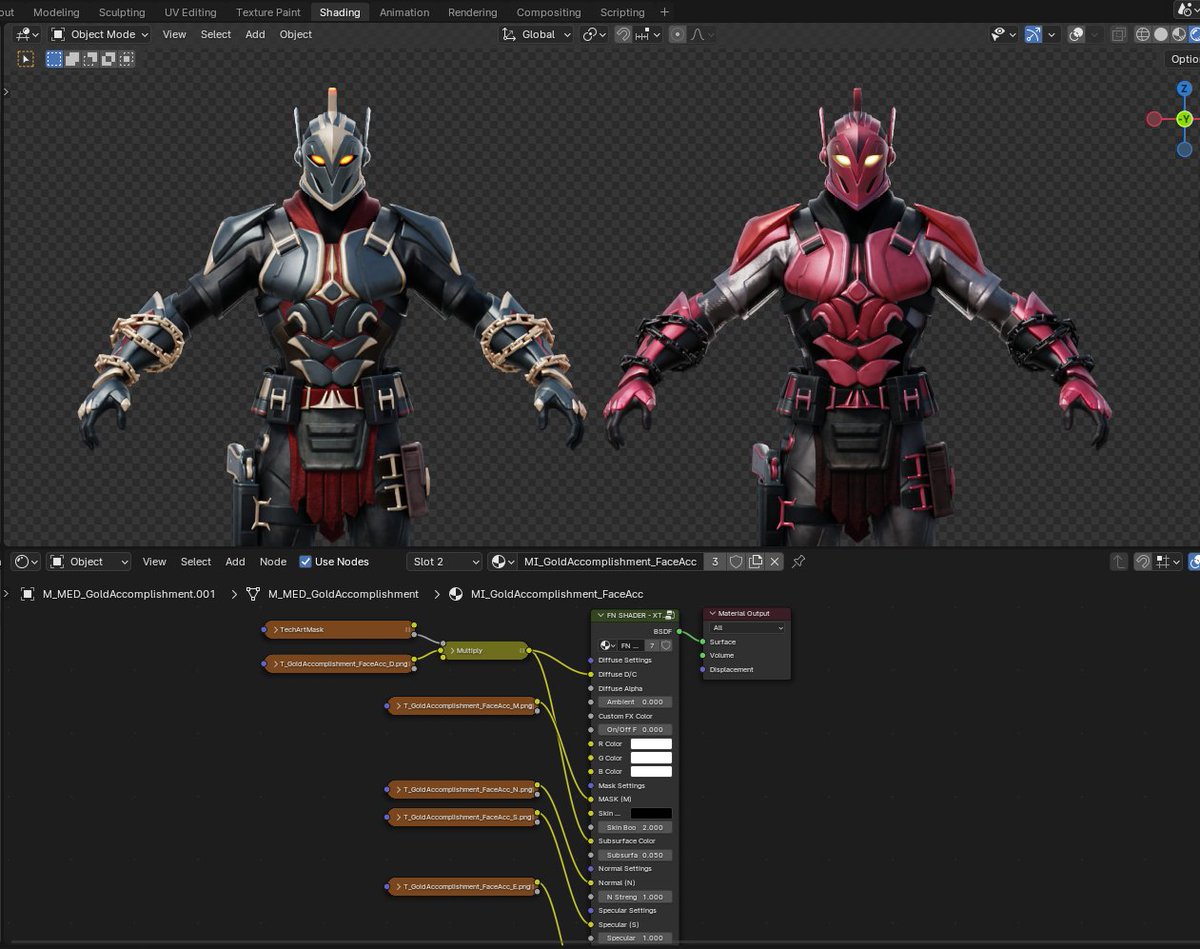Open the viewport Select menu
1200x949 pixels.
click(x=216, y=34)
